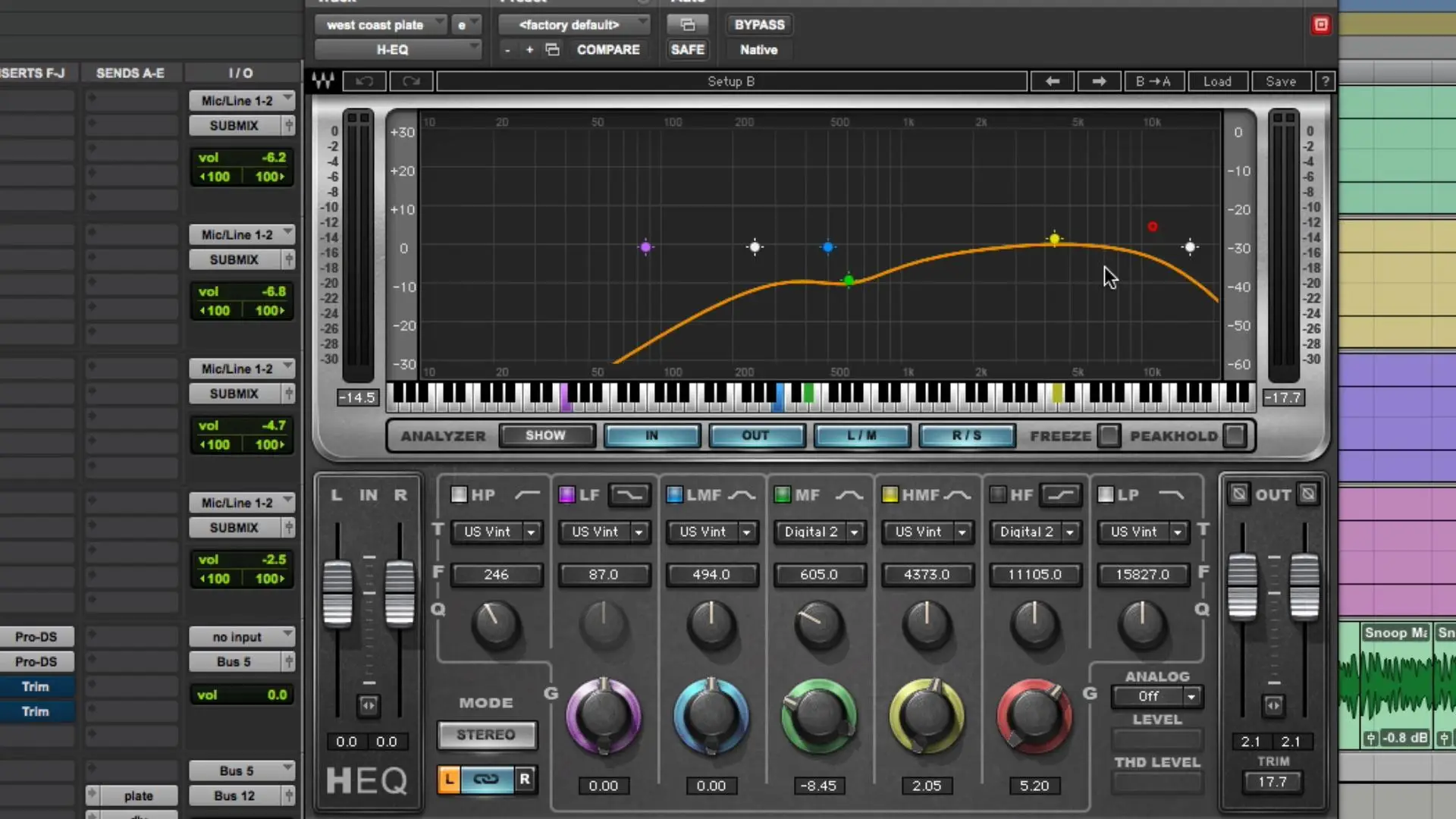Click the red target button at top right

[x=1321, y=25]
